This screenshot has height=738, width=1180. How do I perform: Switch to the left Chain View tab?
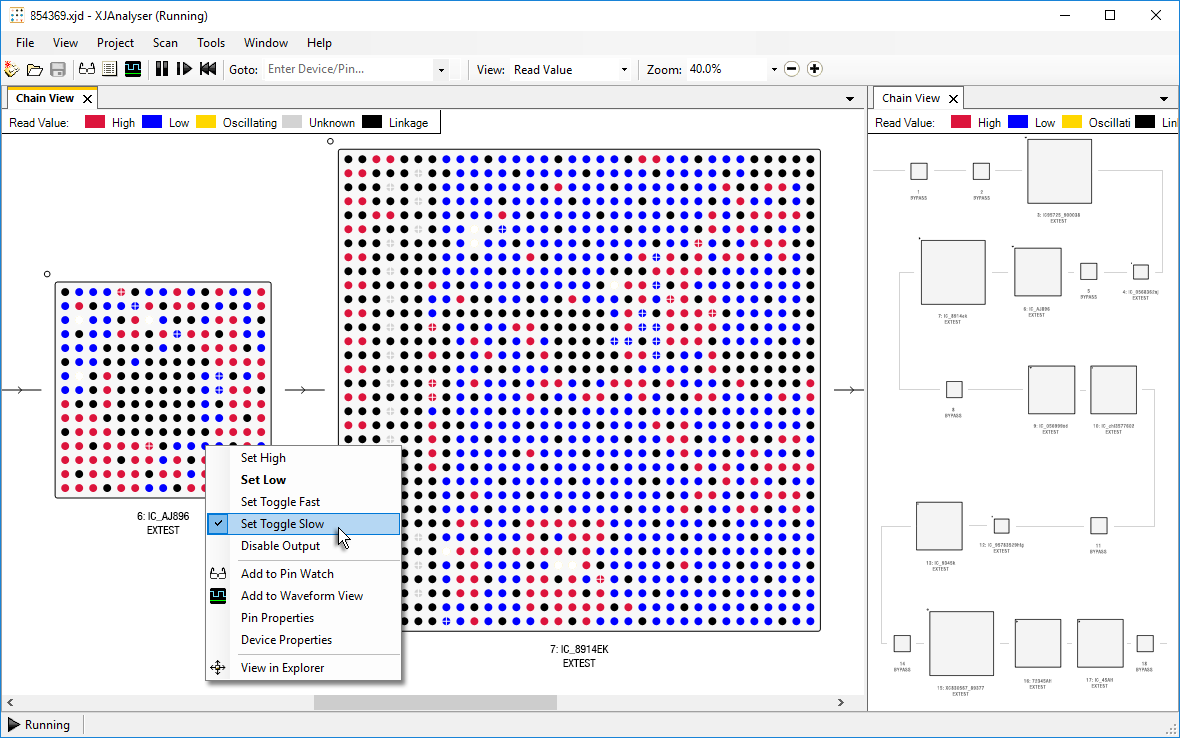click(44, 97)
